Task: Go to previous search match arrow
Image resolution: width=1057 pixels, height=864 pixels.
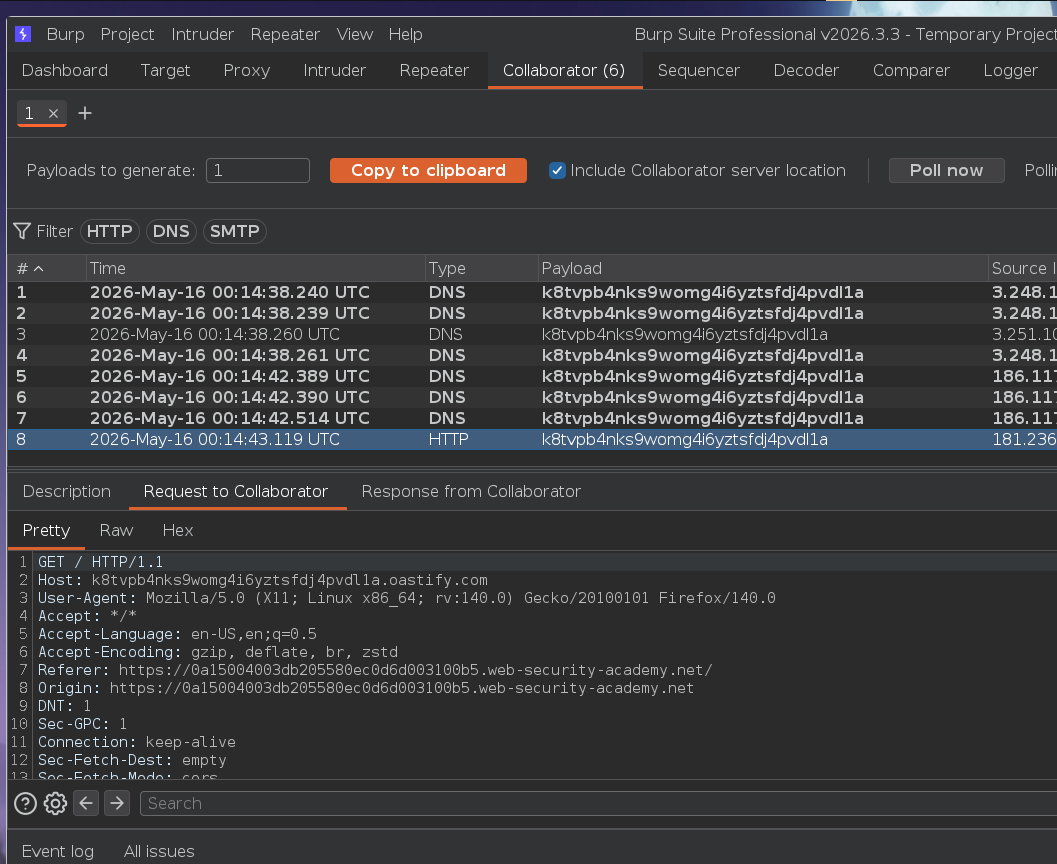Action: click(x=86, y=803)
